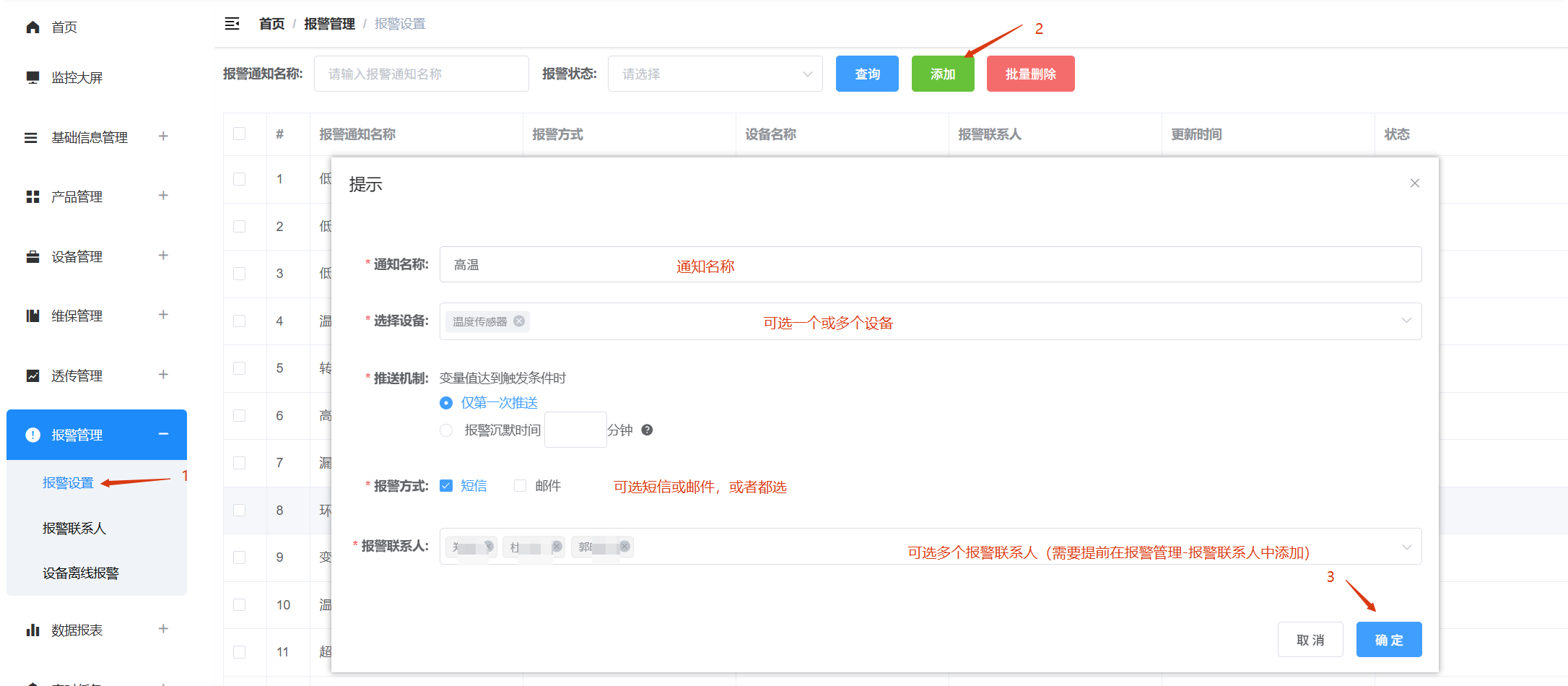Open the 报警联系人 dropdown arrow

tap(1406, 547)
